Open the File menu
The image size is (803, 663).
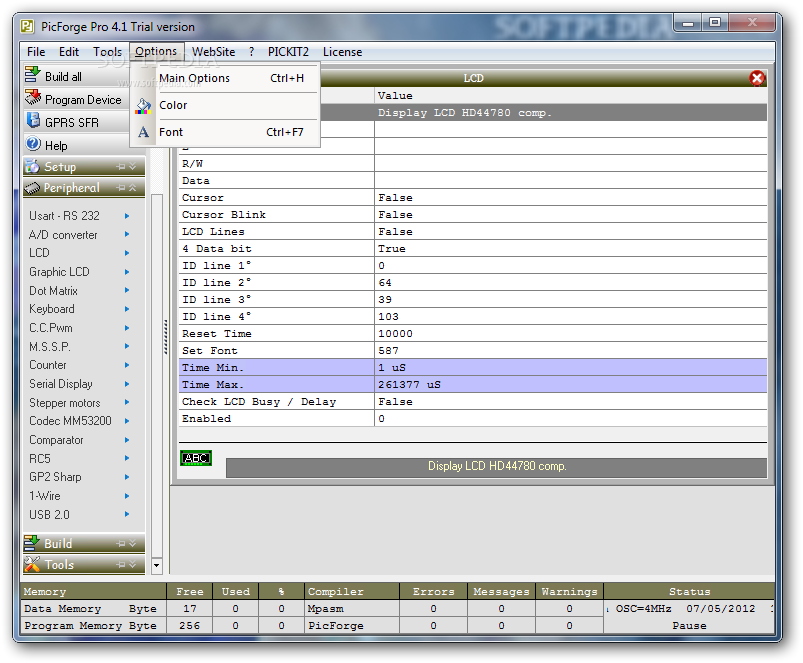(x=36, y=52)
